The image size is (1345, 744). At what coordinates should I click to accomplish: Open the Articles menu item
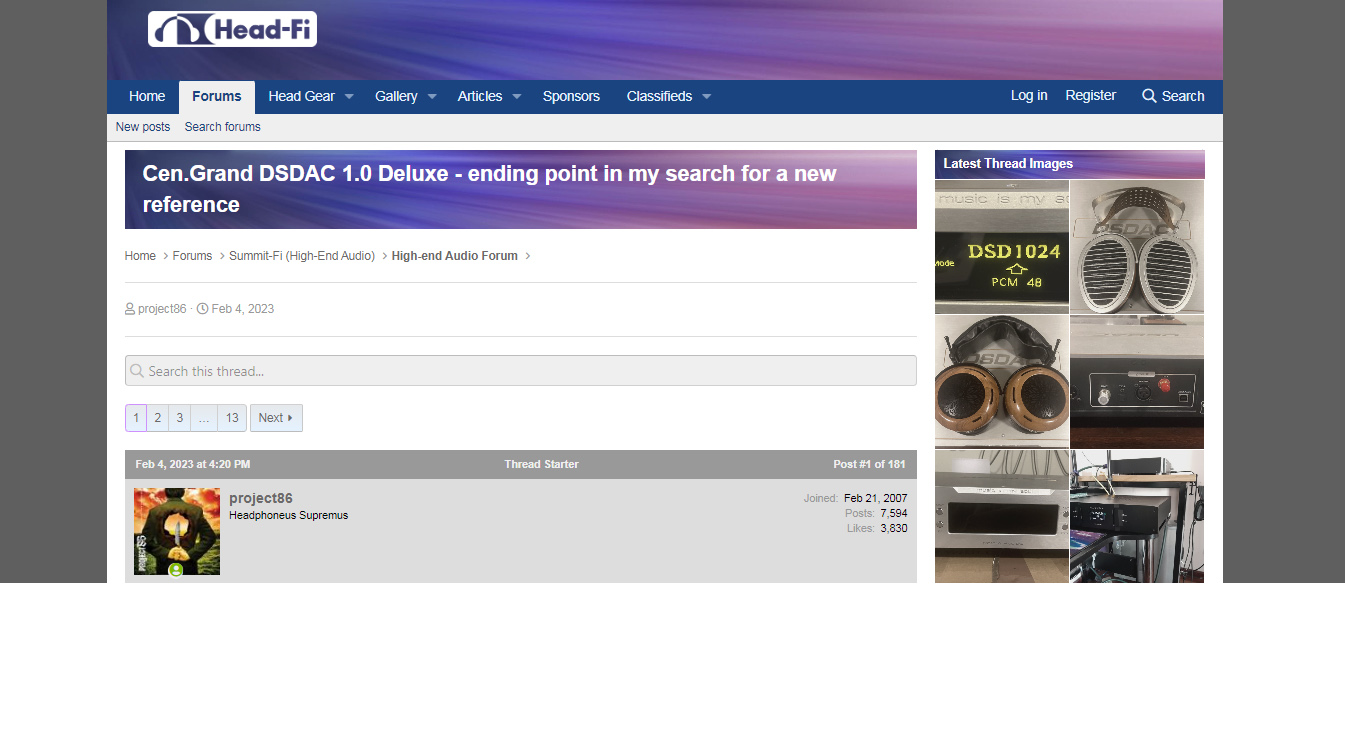pyautogui.click(x=480, y=97)
